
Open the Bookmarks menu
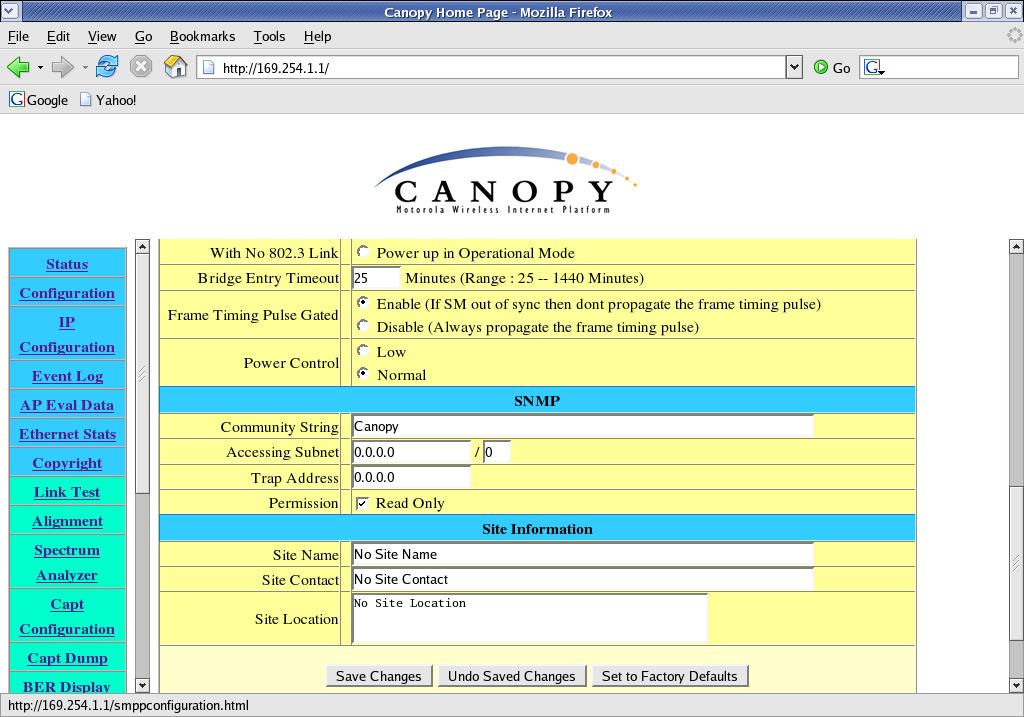point(202,36)
